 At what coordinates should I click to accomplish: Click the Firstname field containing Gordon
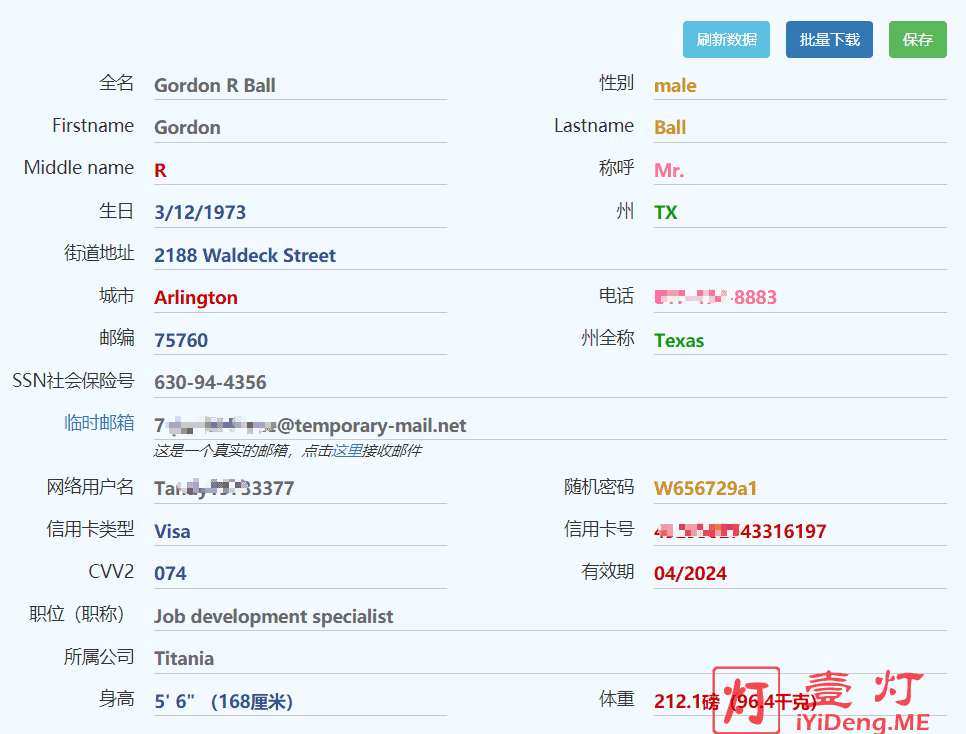pos(299,127)
